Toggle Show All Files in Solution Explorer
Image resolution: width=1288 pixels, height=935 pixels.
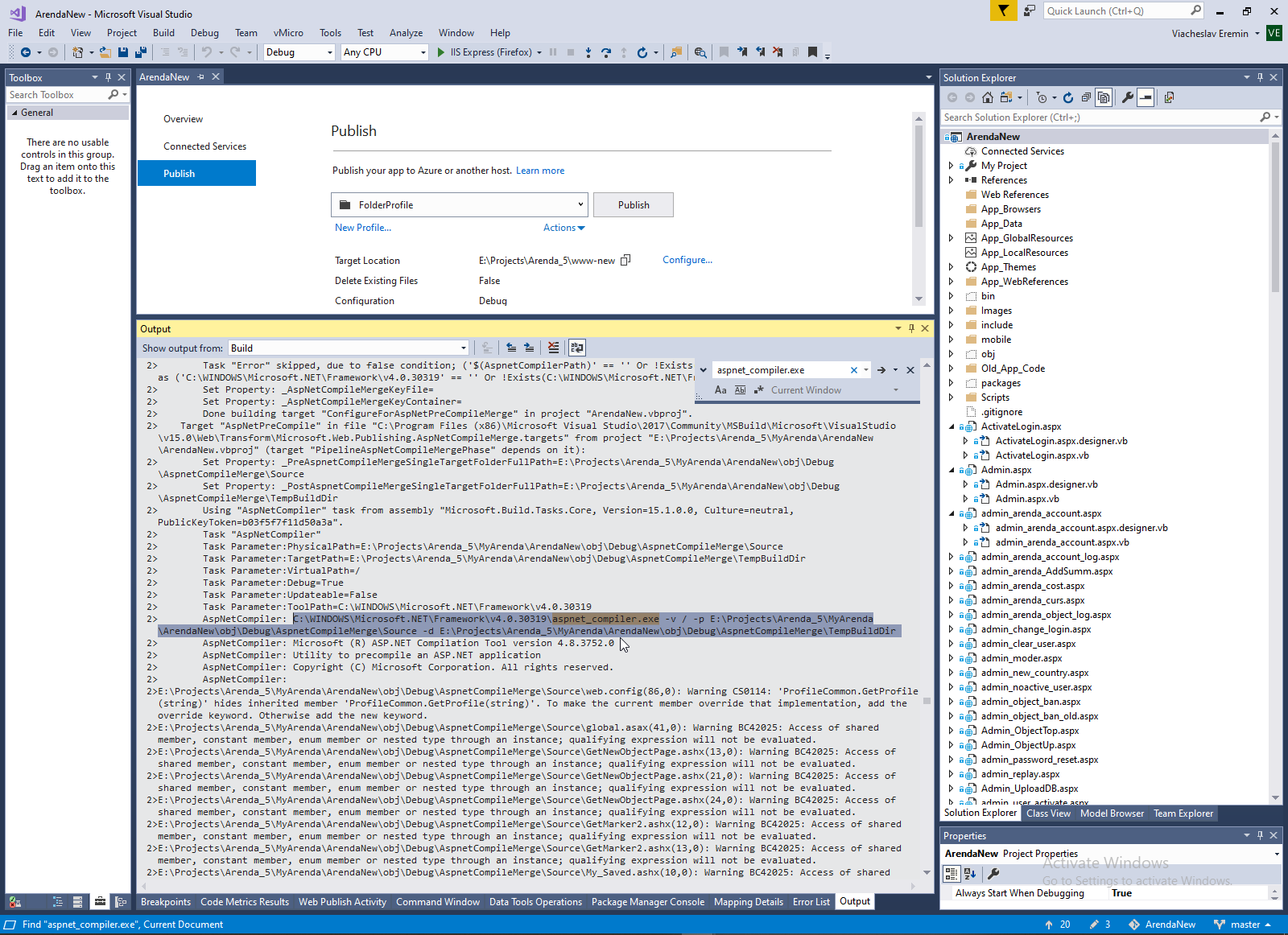tap(1104, 97)
